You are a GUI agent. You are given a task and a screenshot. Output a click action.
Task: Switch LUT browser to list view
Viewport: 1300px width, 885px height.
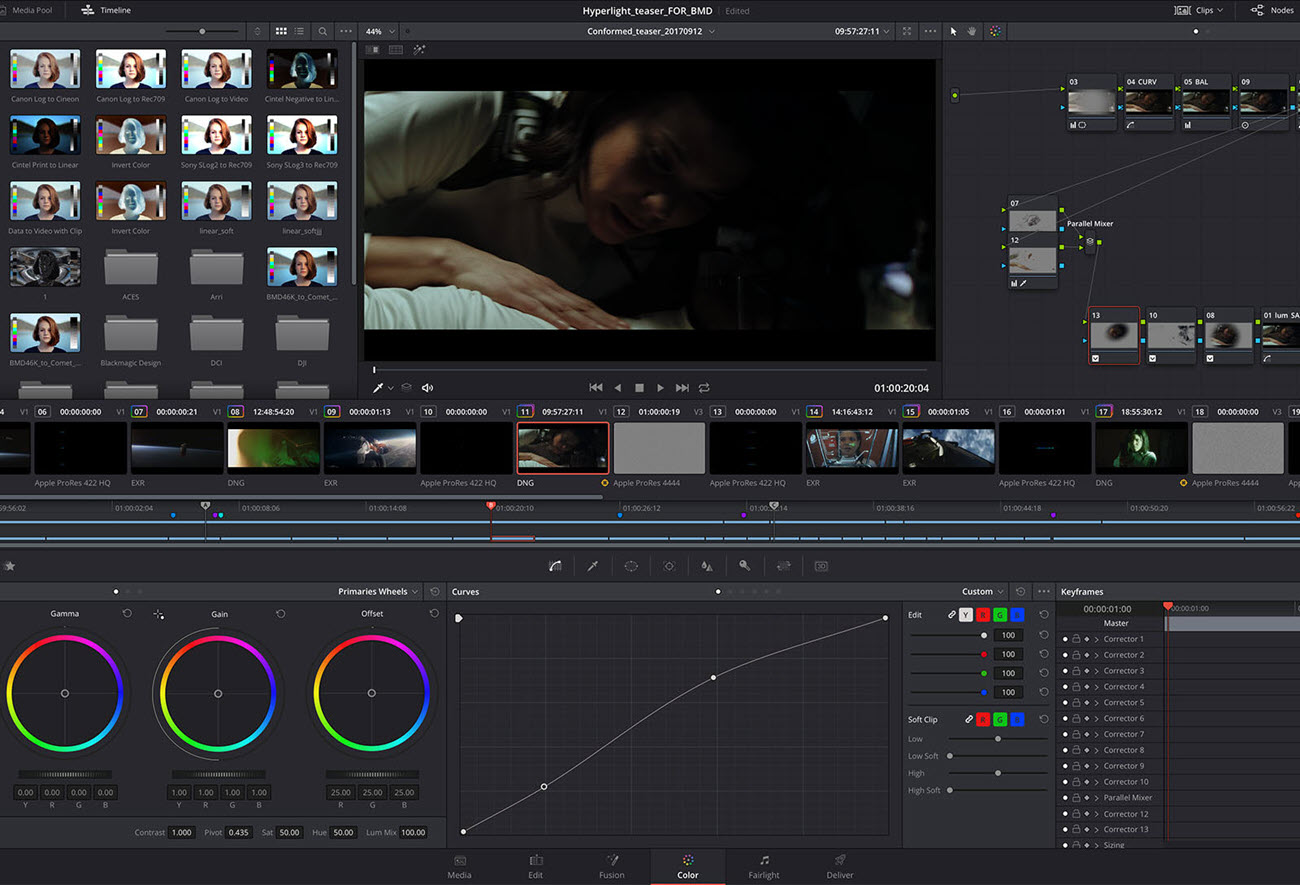300,31
